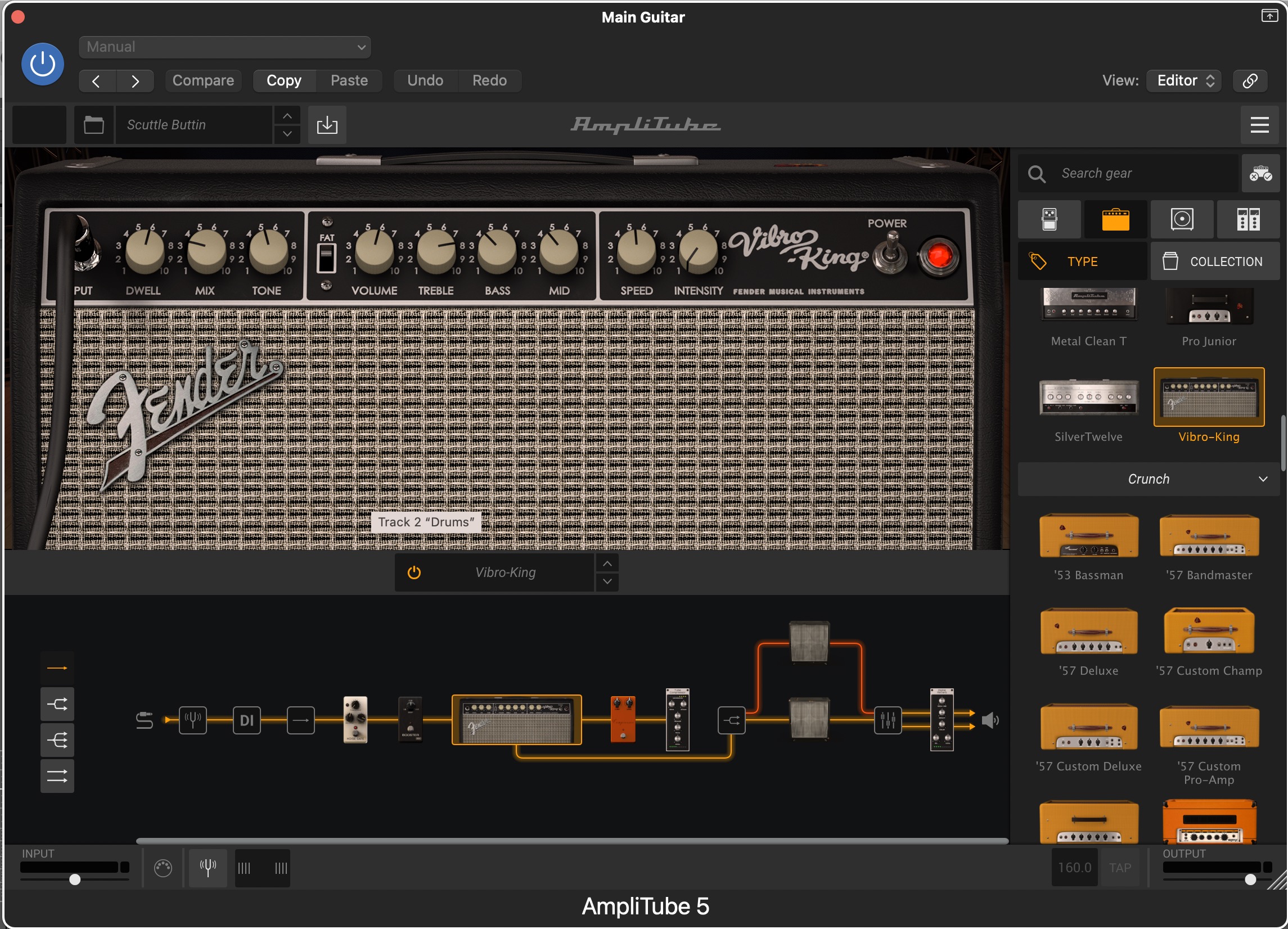Click the Copy button
The image size is (1288, 929).
[284, 80]
